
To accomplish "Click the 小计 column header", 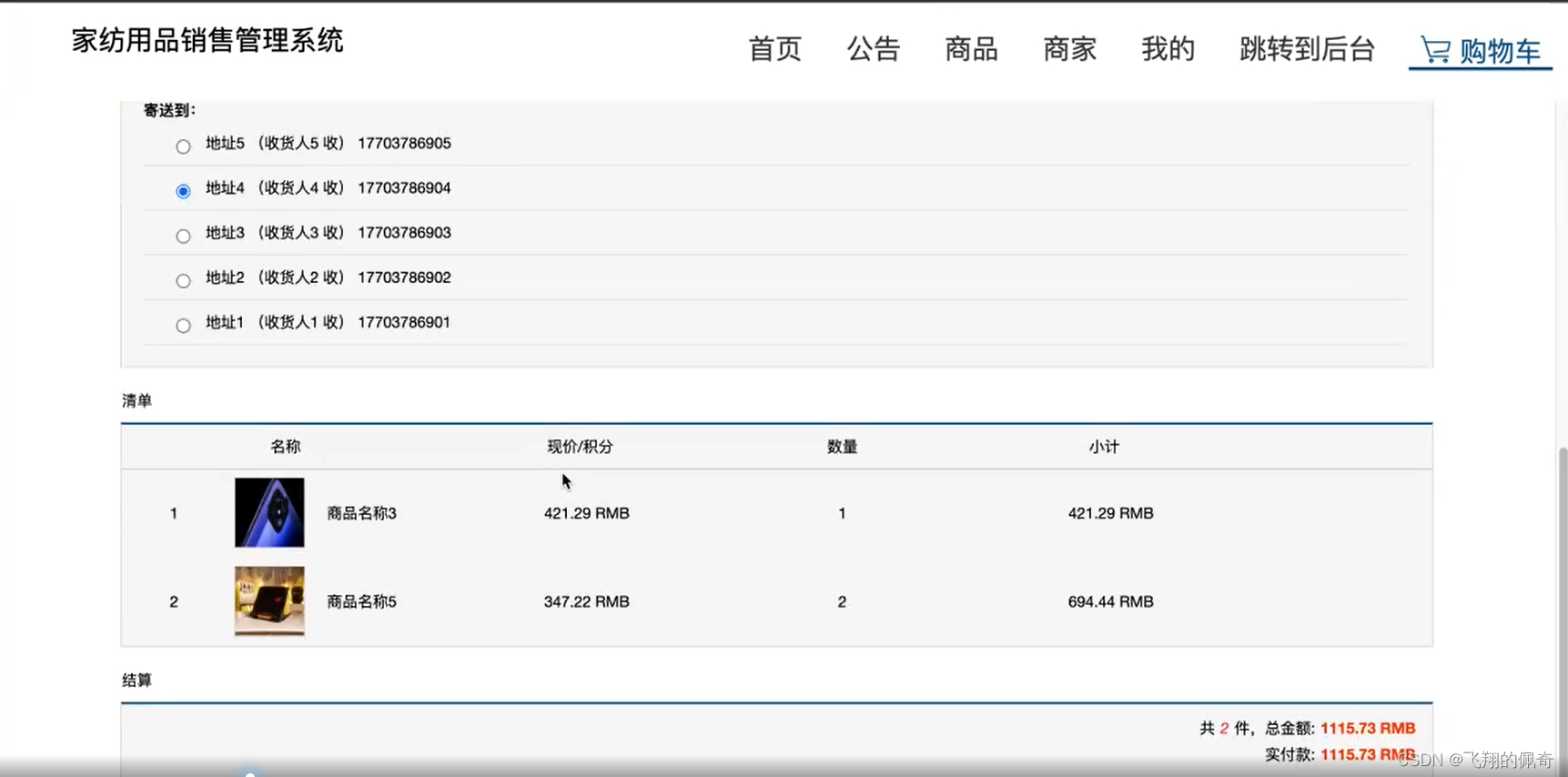I will click(x=1104, y=447).
